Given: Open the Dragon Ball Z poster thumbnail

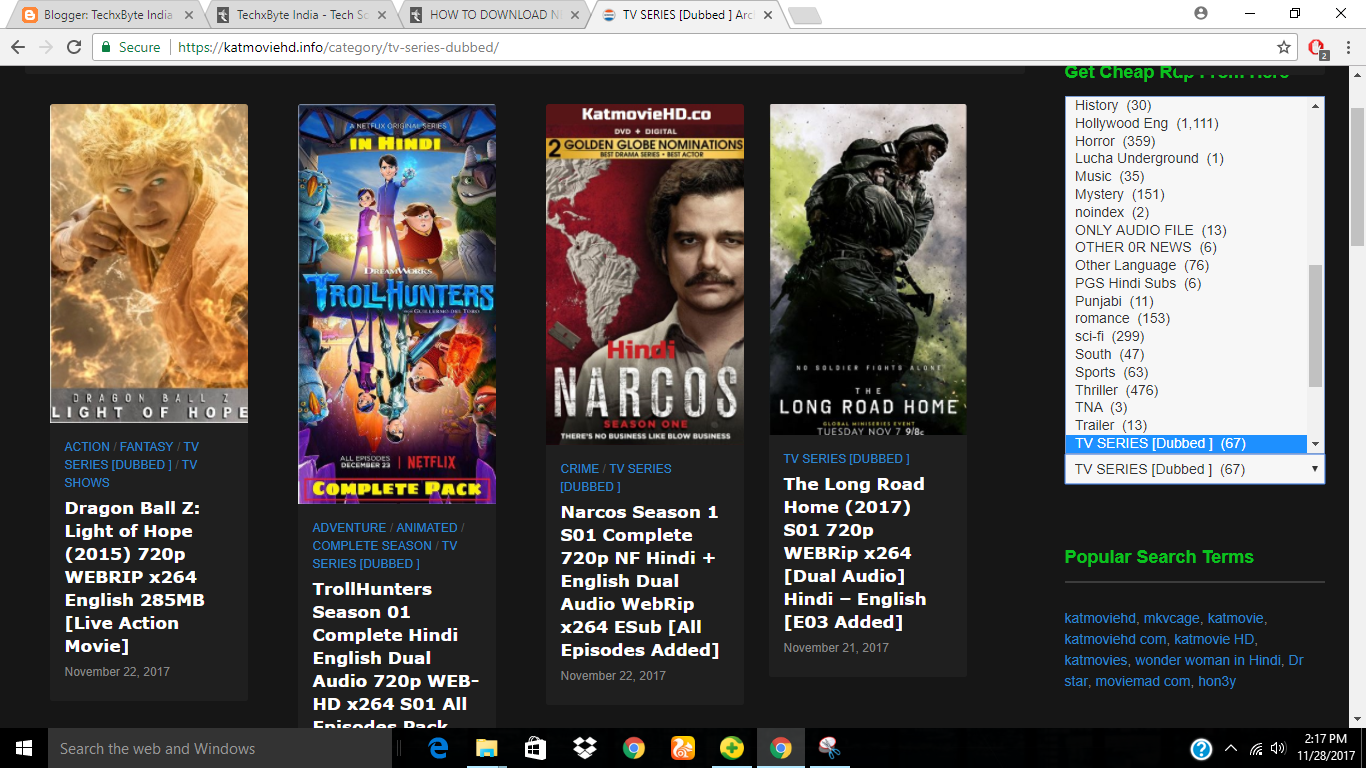Looking at the screenshot, I should 149,263.
